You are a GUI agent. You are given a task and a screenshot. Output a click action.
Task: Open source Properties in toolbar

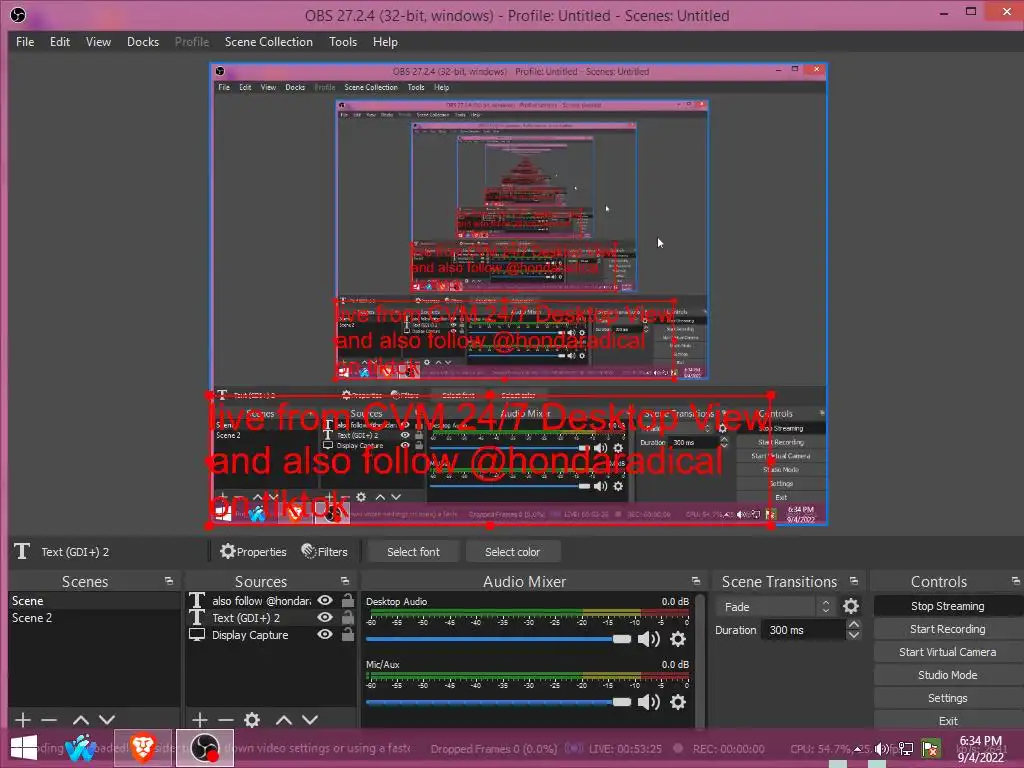(x=253, y=552)
